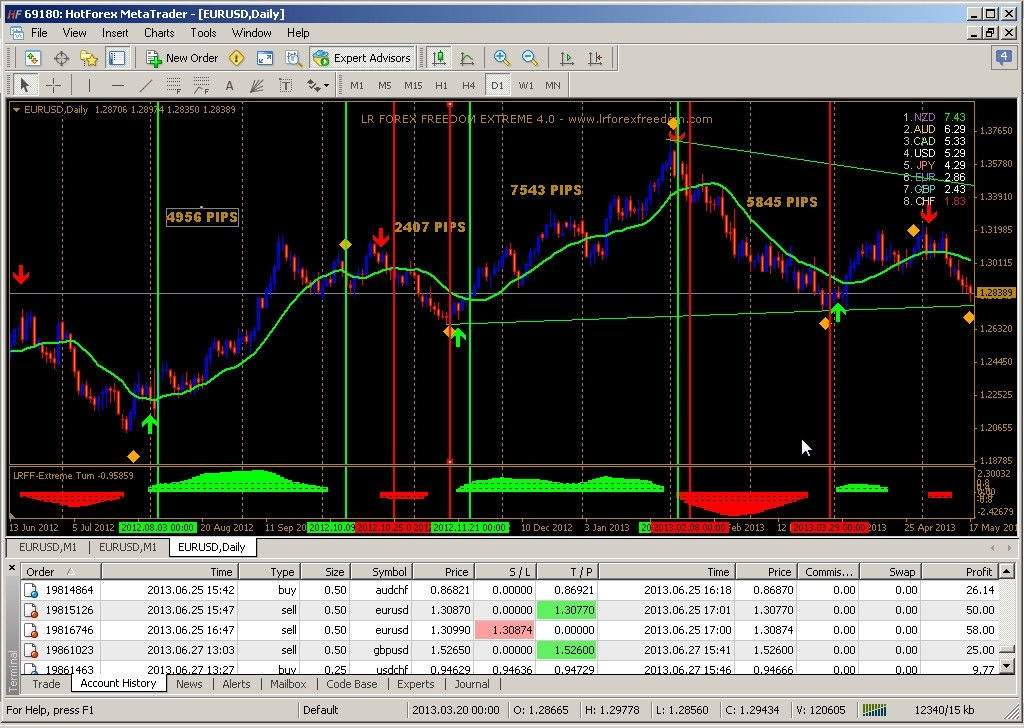
Task: Switch to the Trade terminal tab
Action: click(x=46, y=684)
